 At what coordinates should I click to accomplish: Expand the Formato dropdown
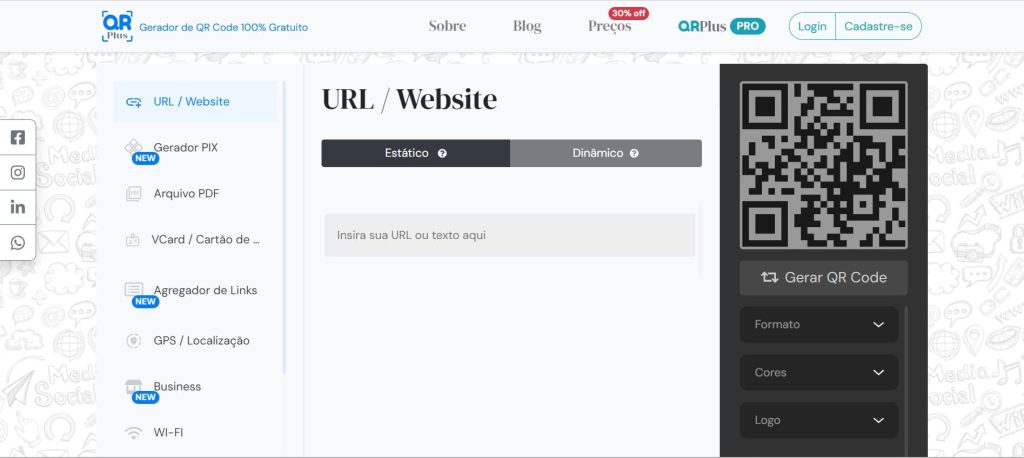coord(819,325)
